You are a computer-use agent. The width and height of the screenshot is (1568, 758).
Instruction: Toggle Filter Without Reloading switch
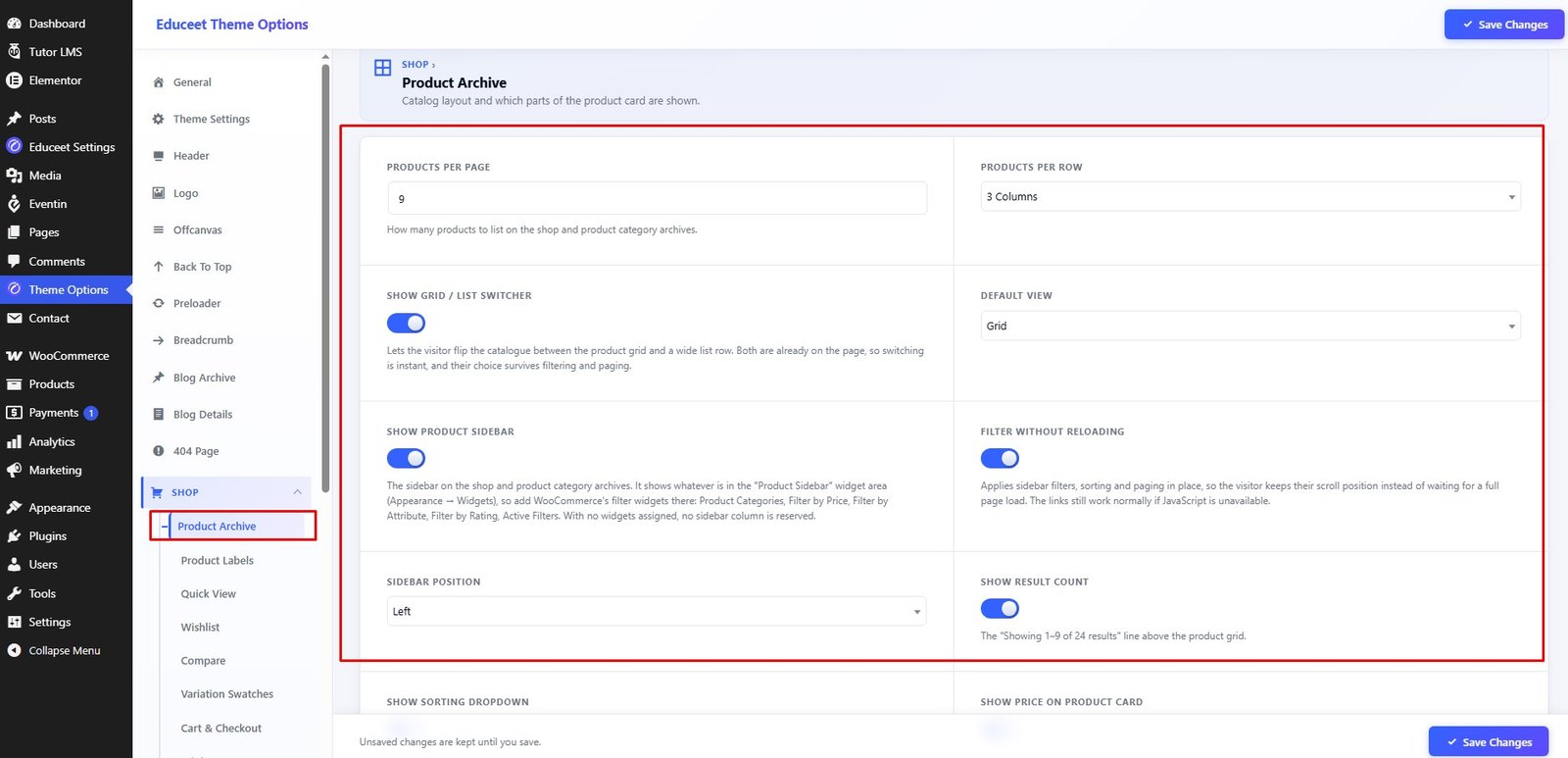coord(1000,458)
